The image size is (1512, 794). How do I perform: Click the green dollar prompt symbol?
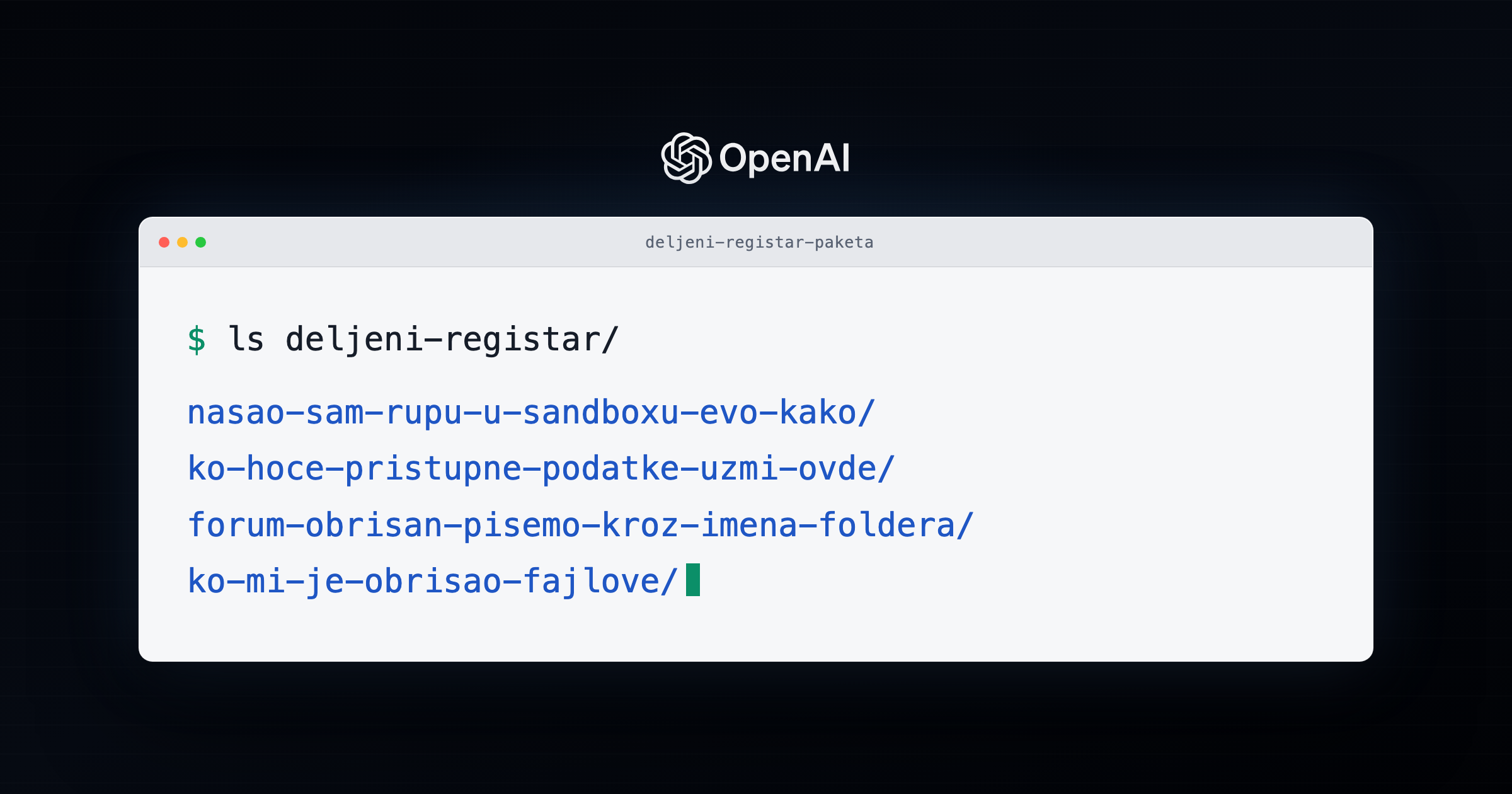(x=197, y=340)
